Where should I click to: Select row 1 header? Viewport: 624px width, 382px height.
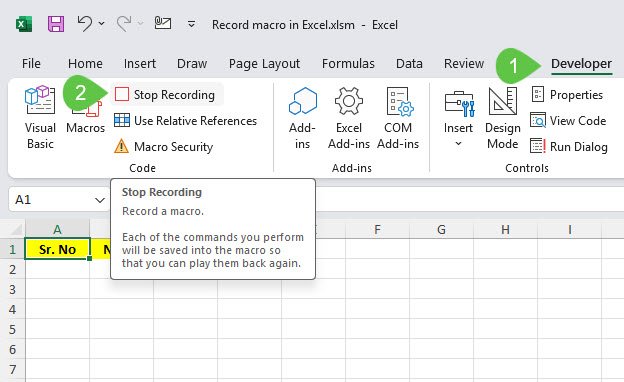(x=12, y=249)
